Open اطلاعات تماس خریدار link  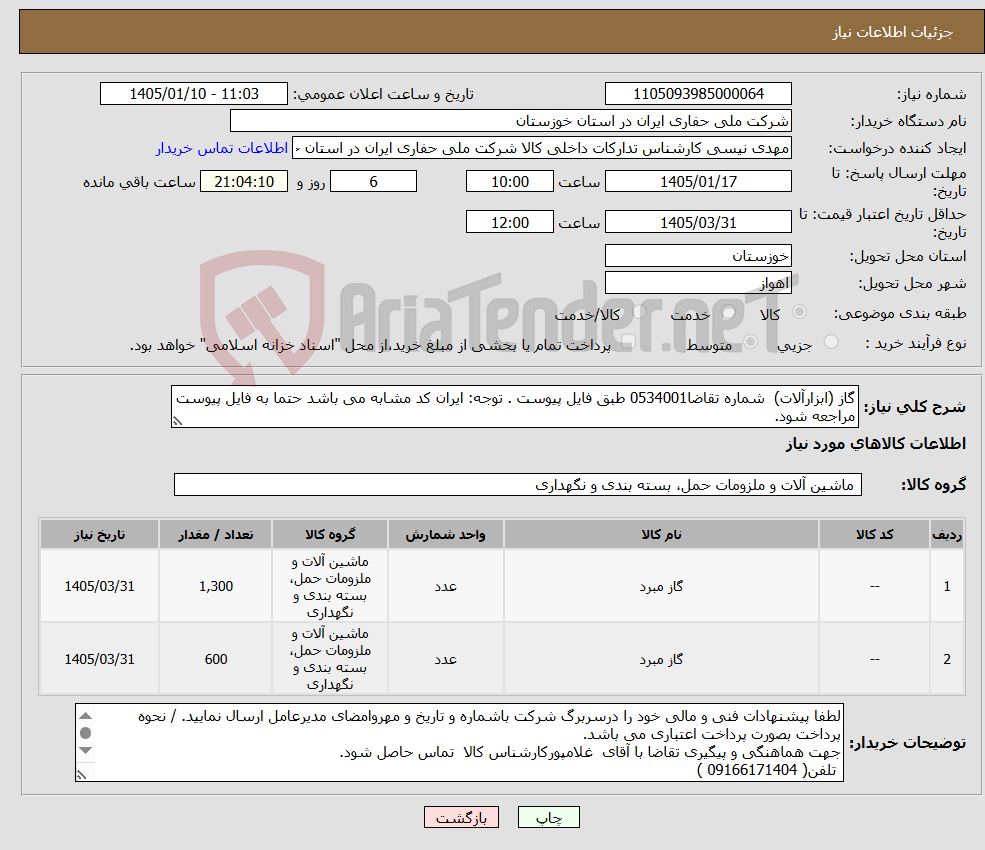(x=222, y=148)
